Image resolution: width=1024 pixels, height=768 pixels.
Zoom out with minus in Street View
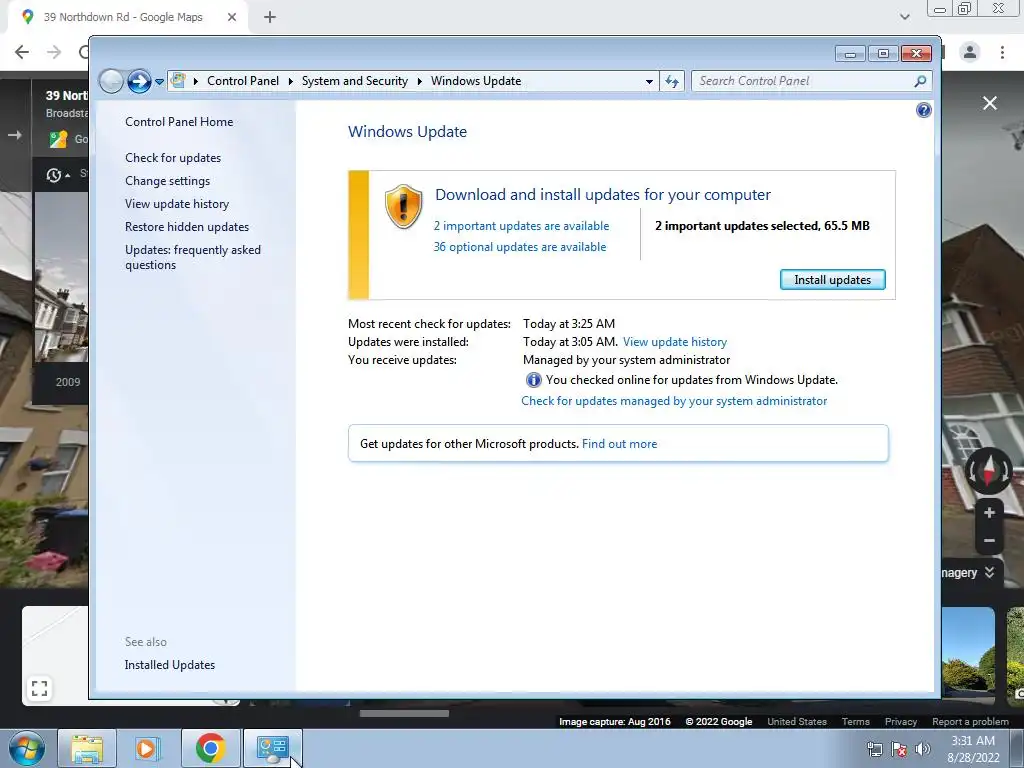point(989,541)
